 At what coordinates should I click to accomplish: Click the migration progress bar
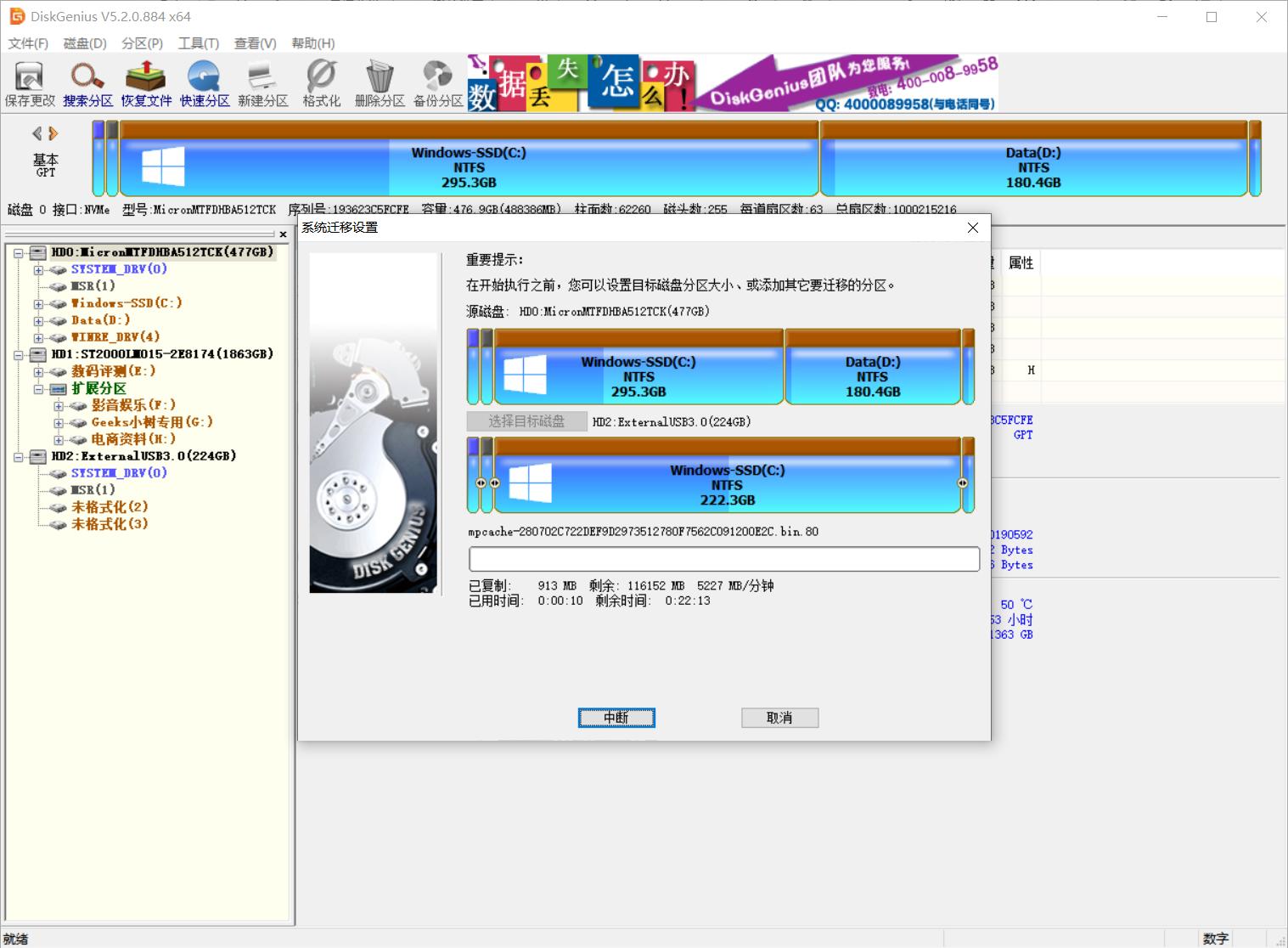point(724,559)
